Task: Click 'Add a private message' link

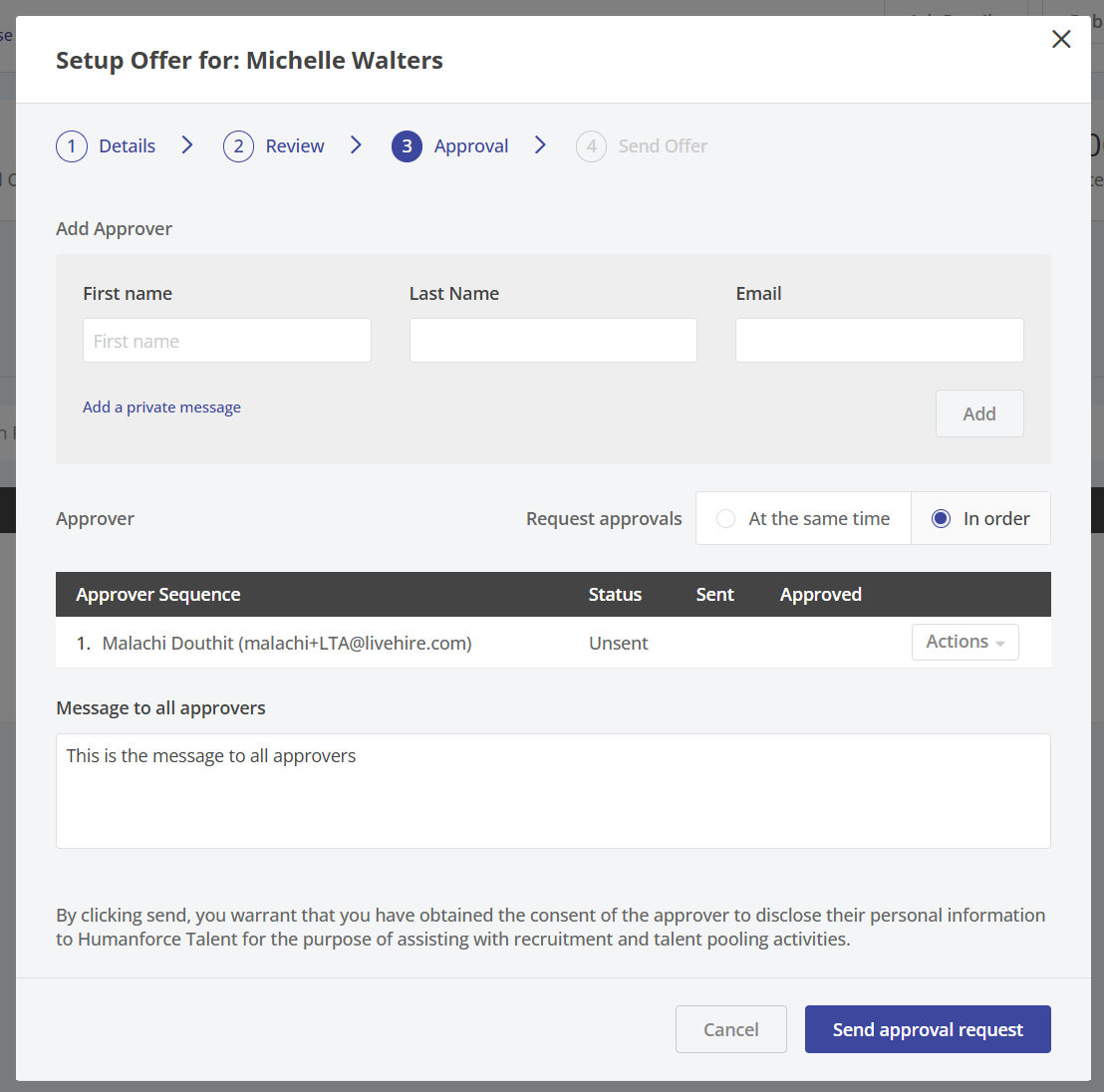Action: click(161, 407)
